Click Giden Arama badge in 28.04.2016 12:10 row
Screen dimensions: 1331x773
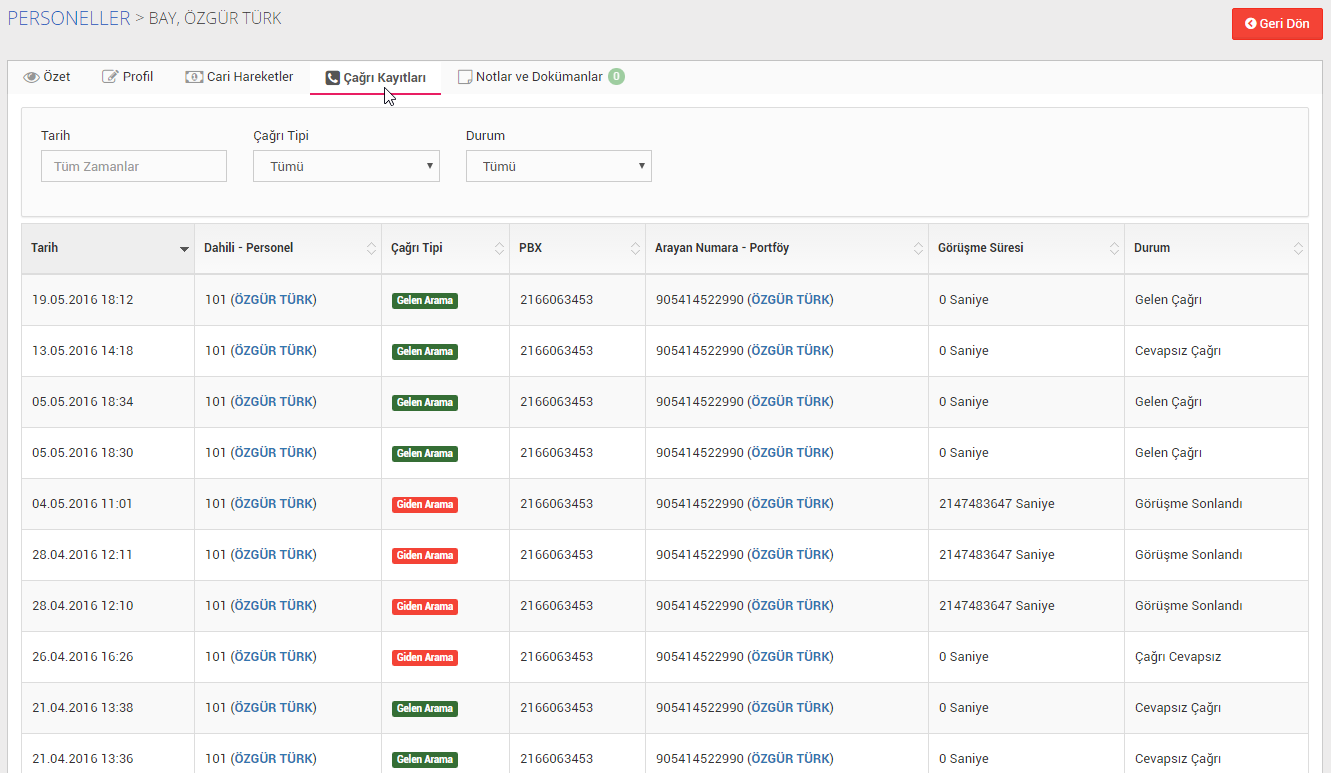click(425, 606)
